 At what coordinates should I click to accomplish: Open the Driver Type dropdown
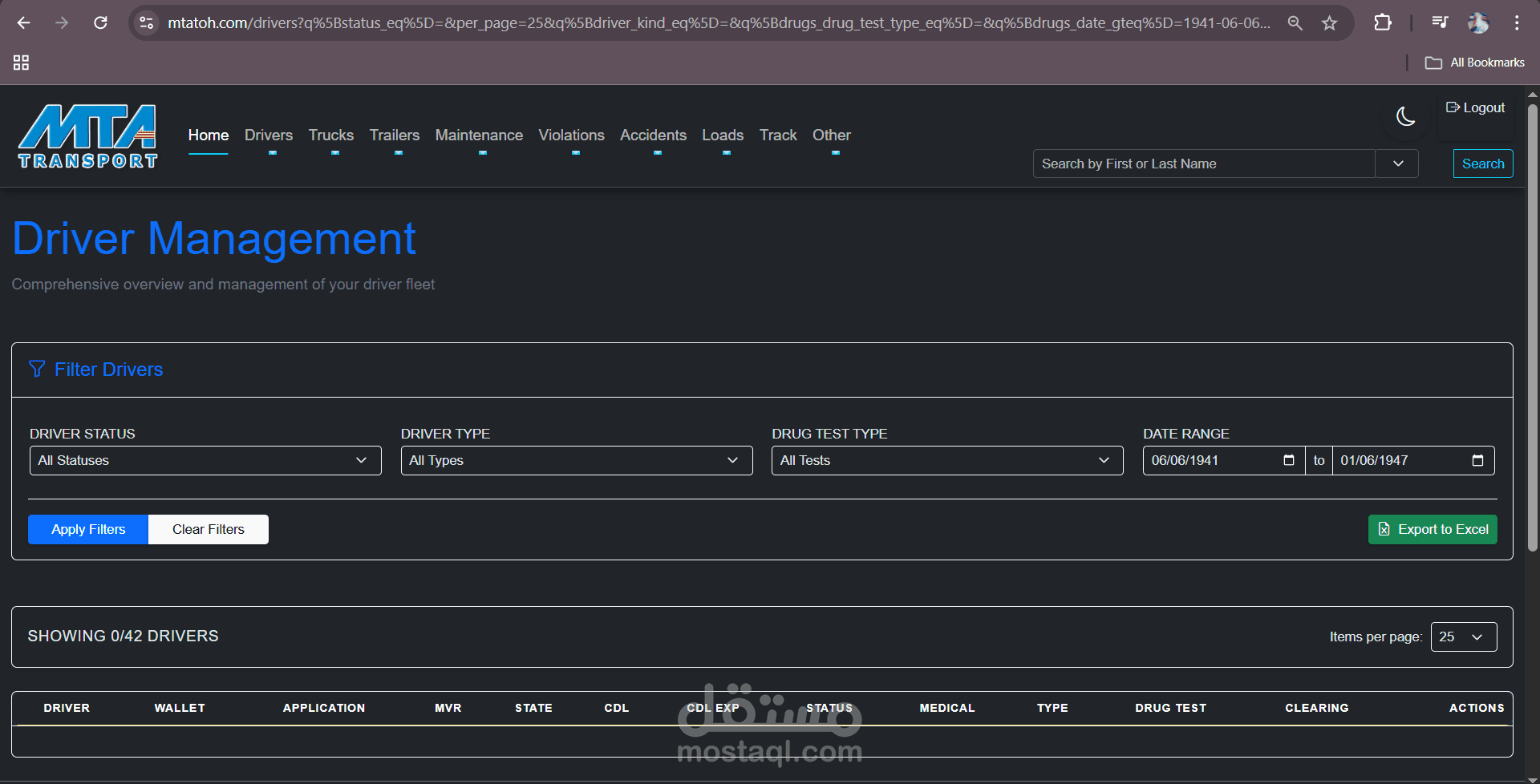coord(577,460)
